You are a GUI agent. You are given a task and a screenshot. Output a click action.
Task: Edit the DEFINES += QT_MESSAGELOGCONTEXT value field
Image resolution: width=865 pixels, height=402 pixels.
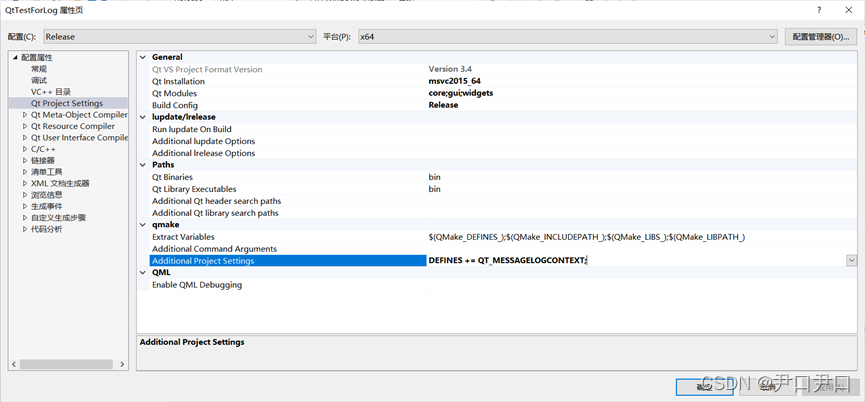tap(636, 261)
